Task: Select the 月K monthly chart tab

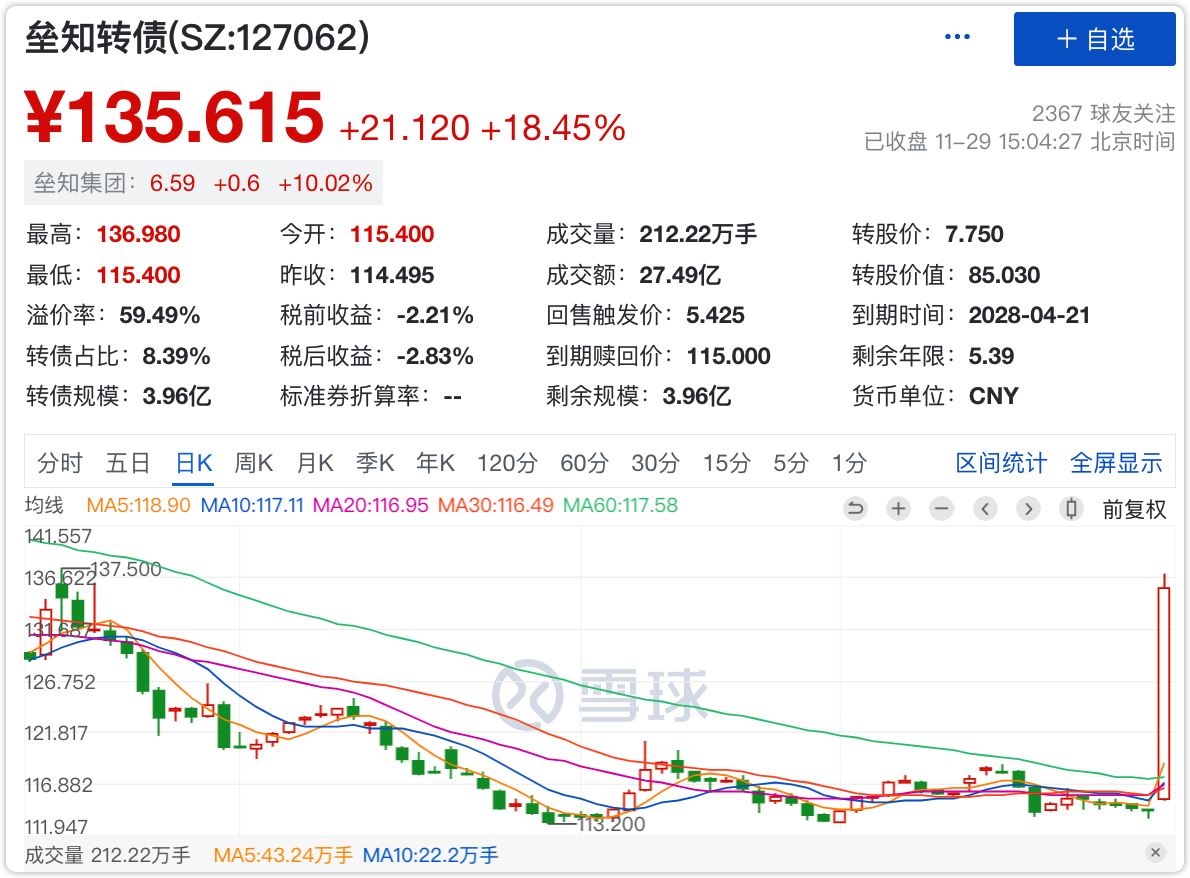Action: coord(315,463)
